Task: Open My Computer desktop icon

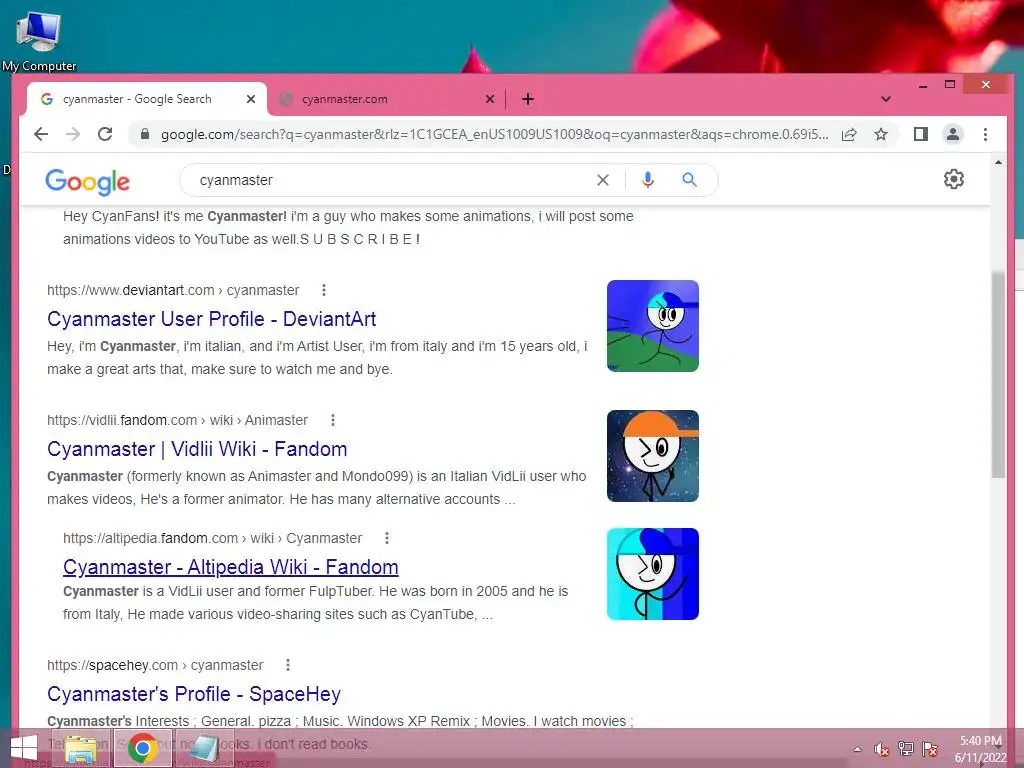Action: point(39,39)
